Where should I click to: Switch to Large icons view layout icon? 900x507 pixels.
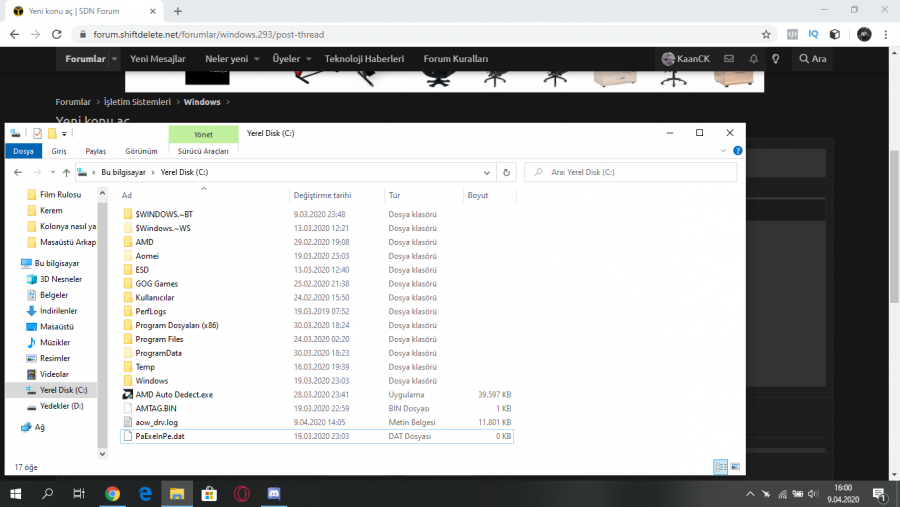point(735,466)
